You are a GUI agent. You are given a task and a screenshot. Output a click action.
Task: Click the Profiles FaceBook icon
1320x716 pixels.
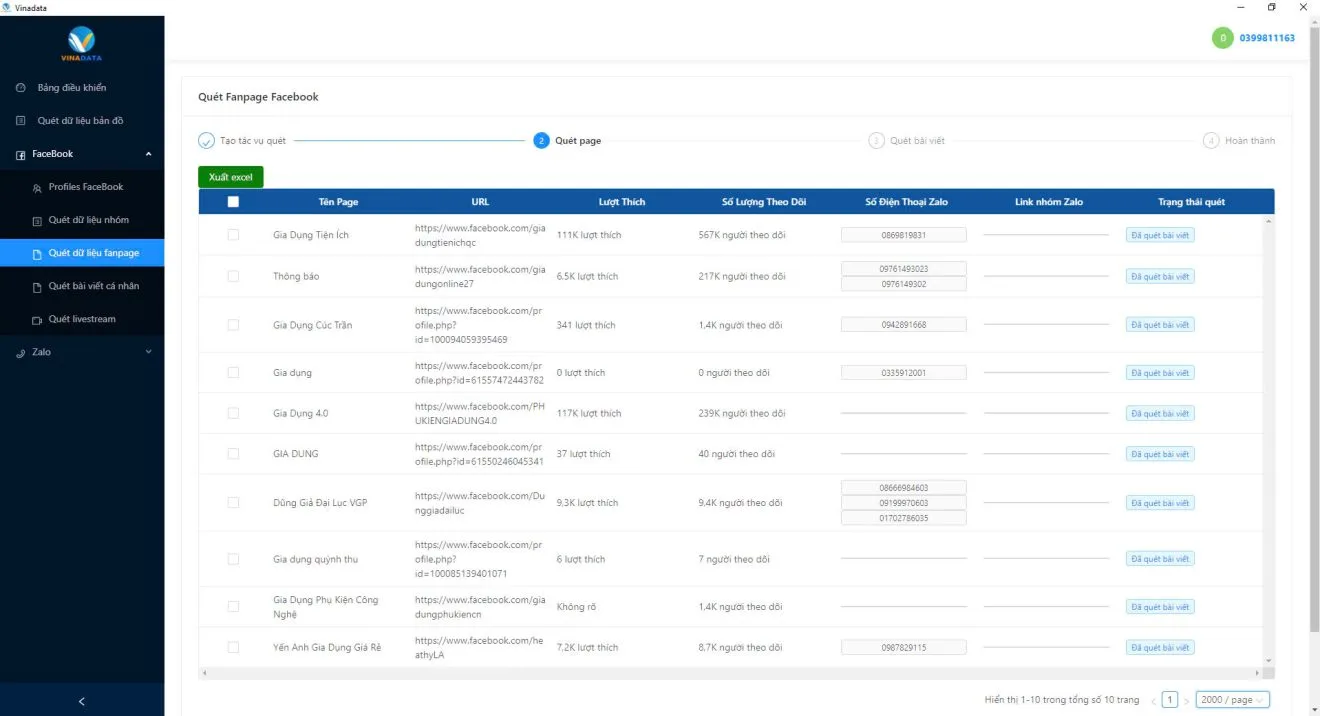coord(37,187)
